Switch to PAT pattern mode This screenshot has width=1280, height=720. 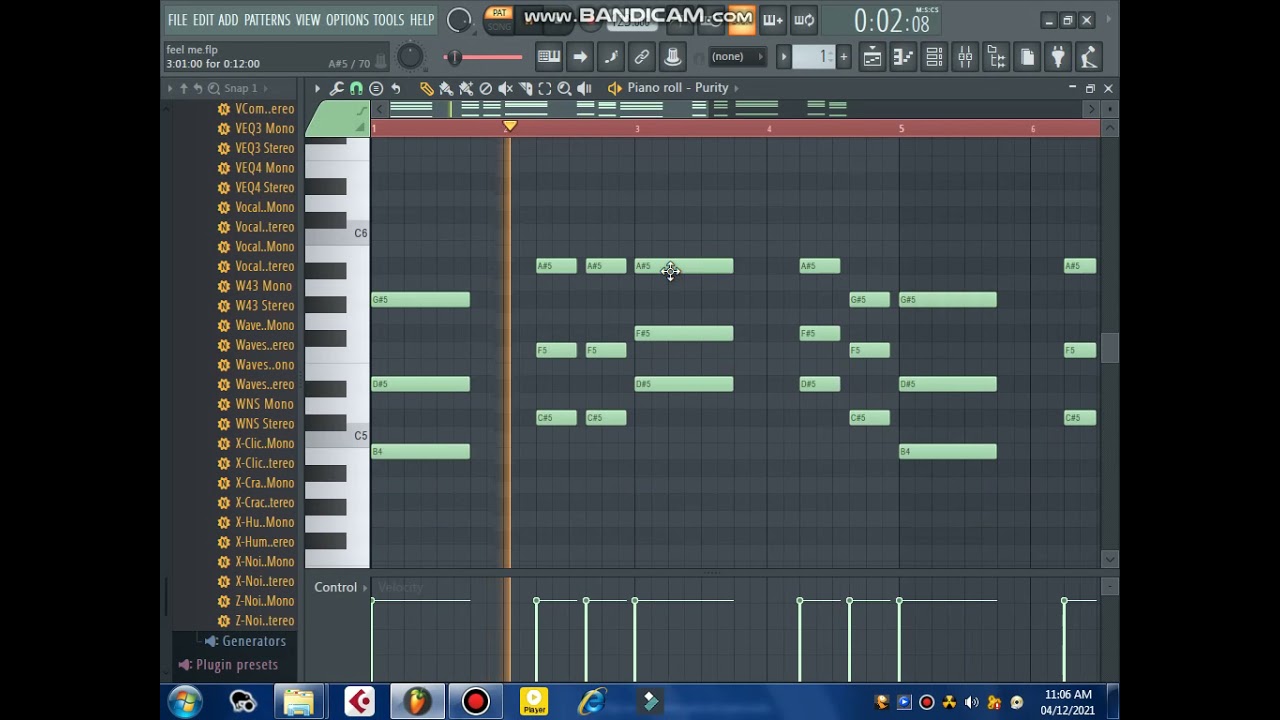499,13
